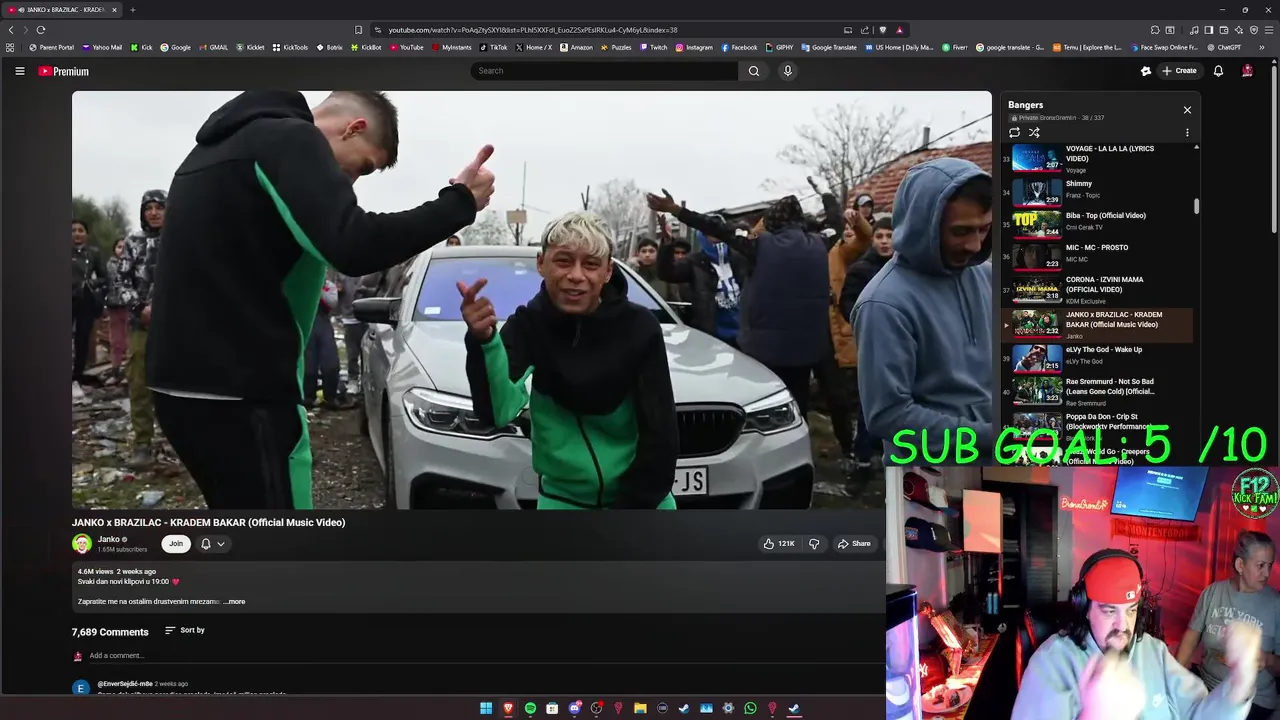This screenshot has height=720, width=1280.
Task: Like the video with thumbs up
Action: tap(779, 544)
